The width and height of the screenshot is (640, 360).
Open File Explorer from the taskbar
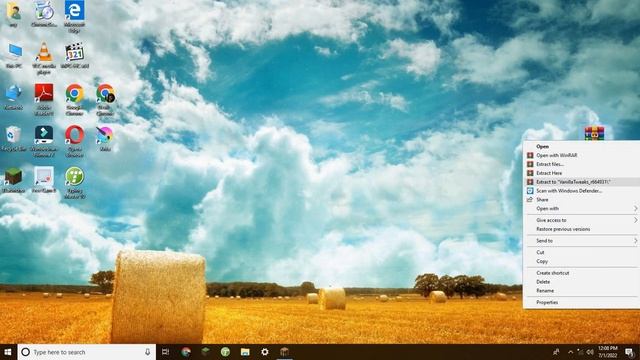click(245, 352)
